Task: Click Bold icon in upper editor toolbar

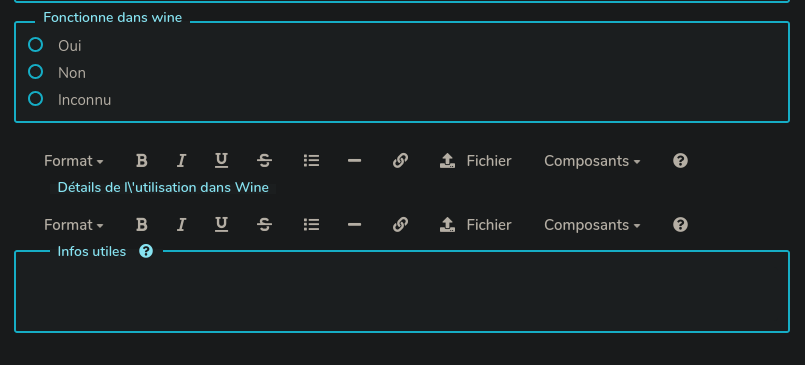Action: point(142,161)
